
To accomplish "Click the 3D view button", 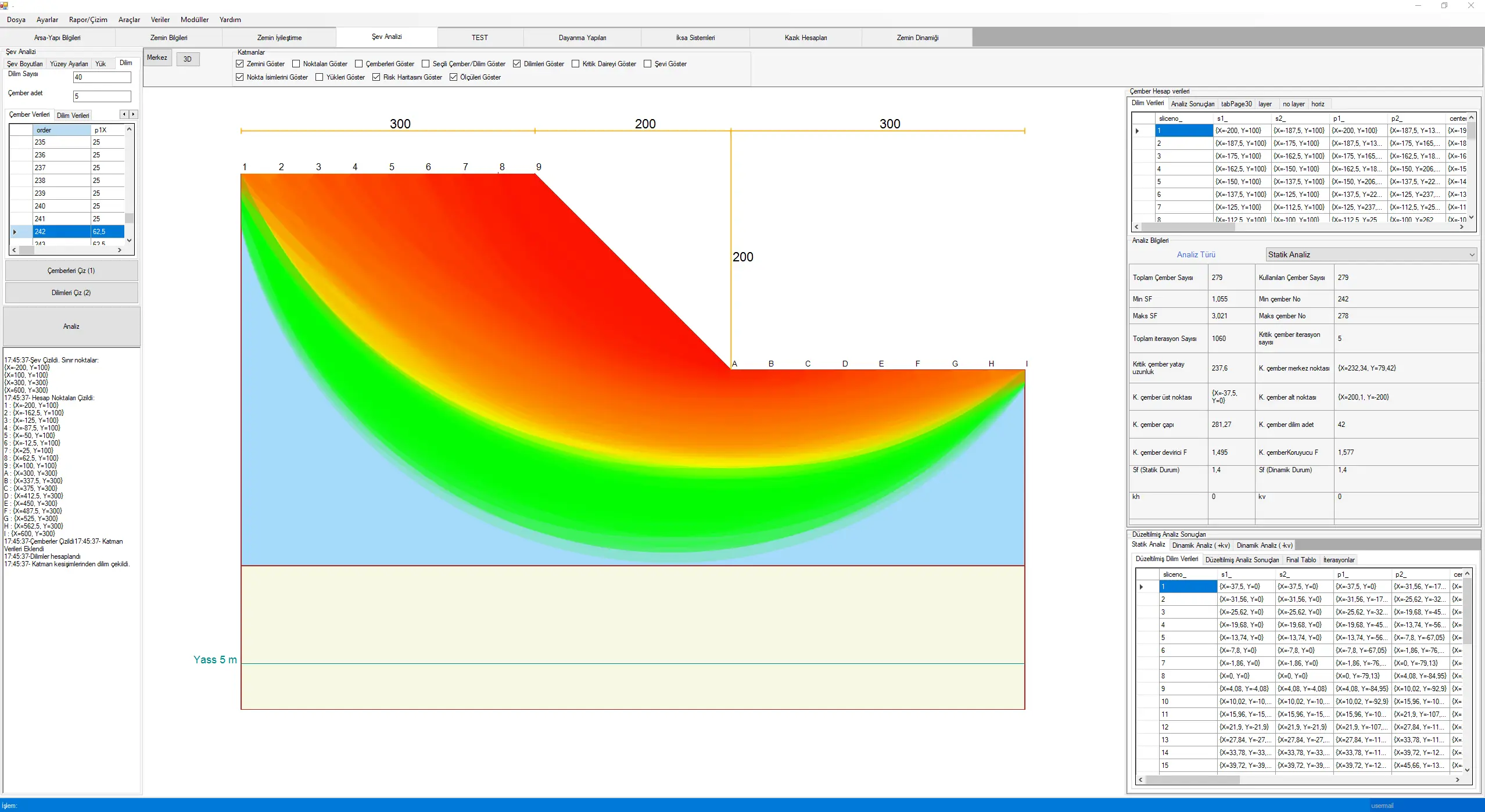I will coord(188,59).
